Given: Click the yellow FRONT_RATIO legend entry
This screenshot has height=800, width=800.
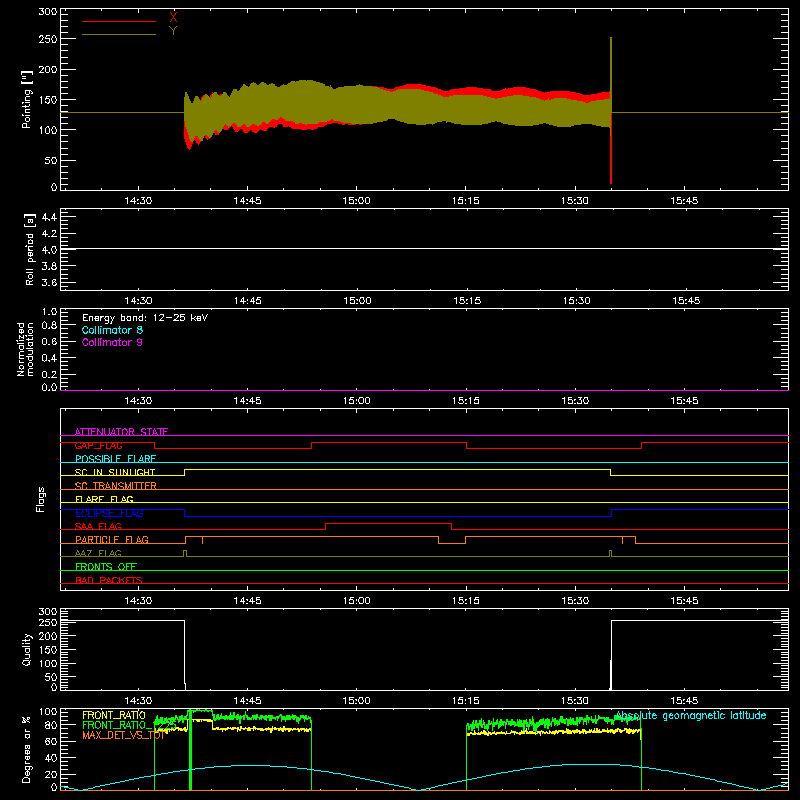Looking at the screenshot, I should pyautogui.click(x=114, y=715).
